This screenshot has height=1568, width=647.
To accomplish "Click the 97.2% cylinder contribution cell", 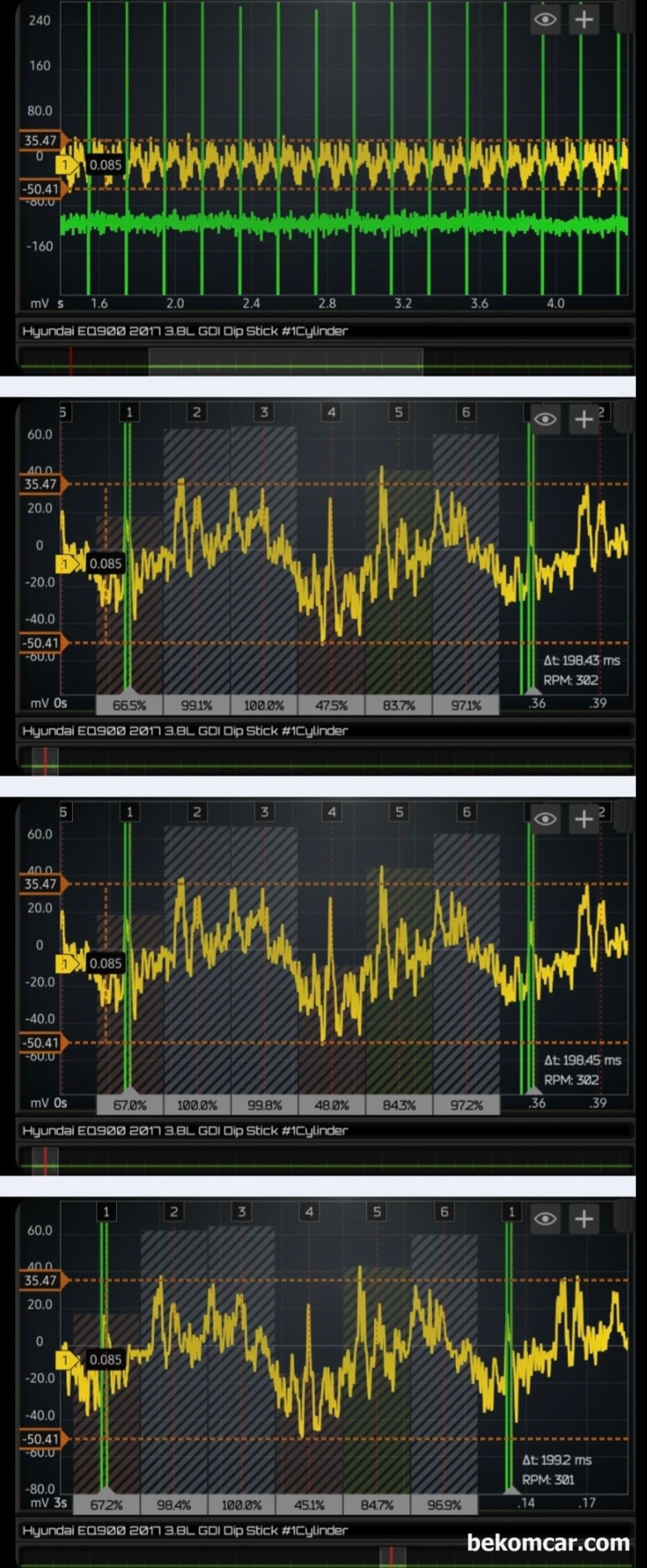I will pos(466,1105).
